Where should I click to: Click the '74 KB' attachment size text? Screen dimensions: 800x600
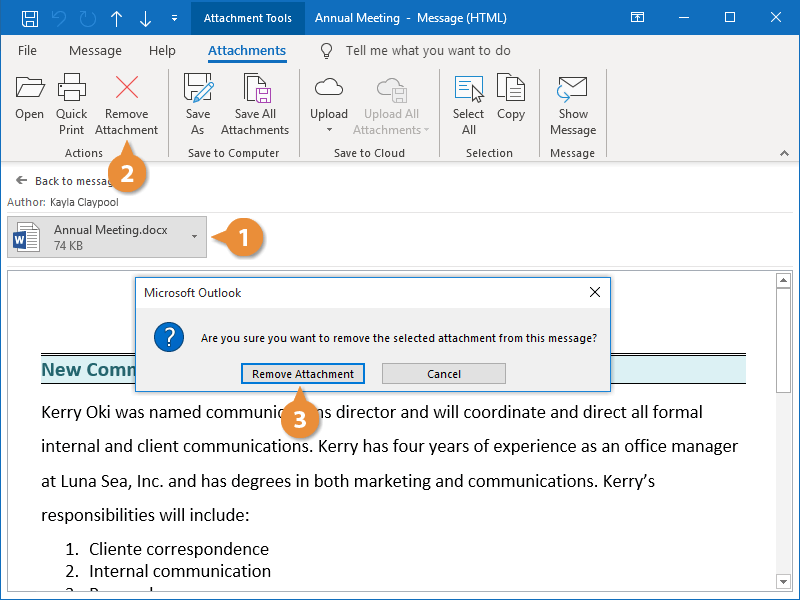pyautogui.click(x=68, y=246)
